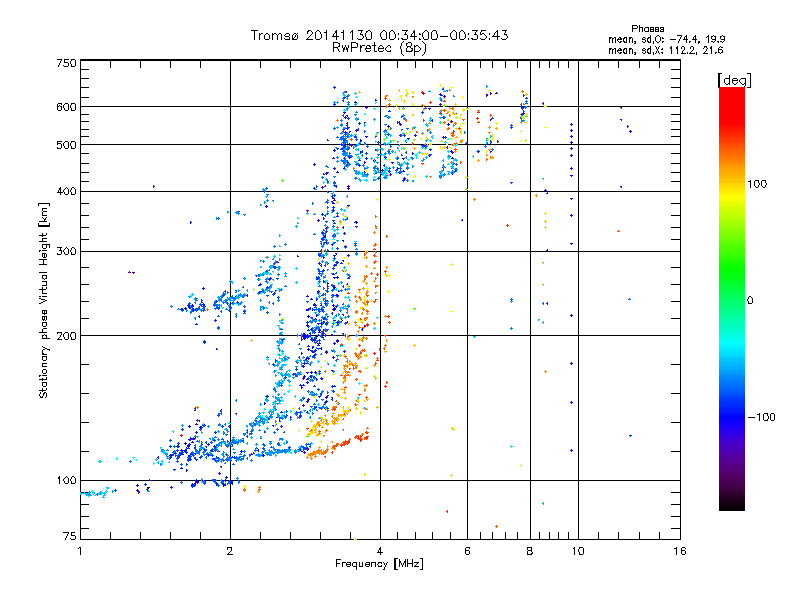Viewport: 800px width, 600px height.
Task: Select the 'RwPretec (8p)' subtitle text
Action: 379,48
